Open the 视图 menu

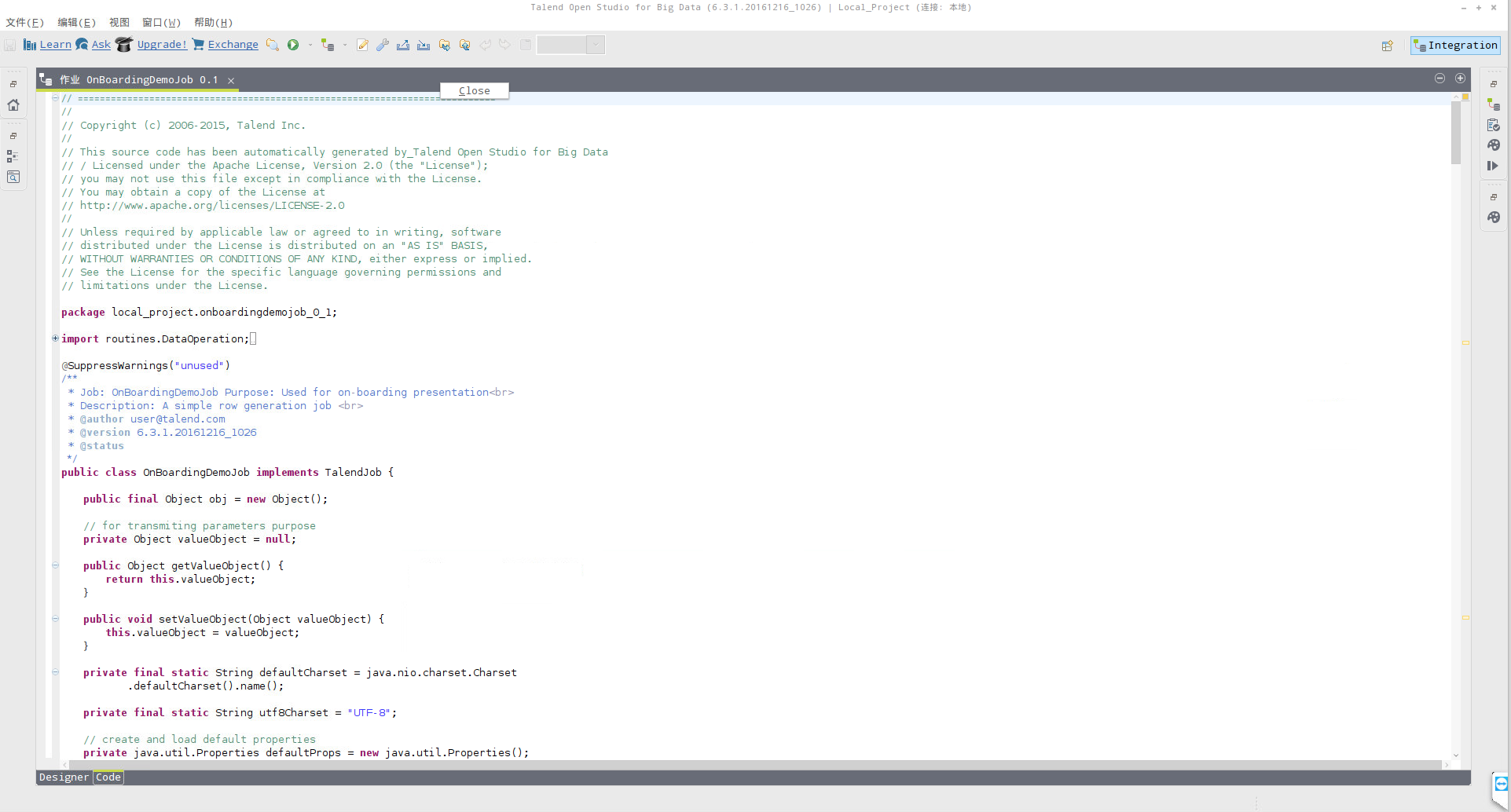point(119,22)
